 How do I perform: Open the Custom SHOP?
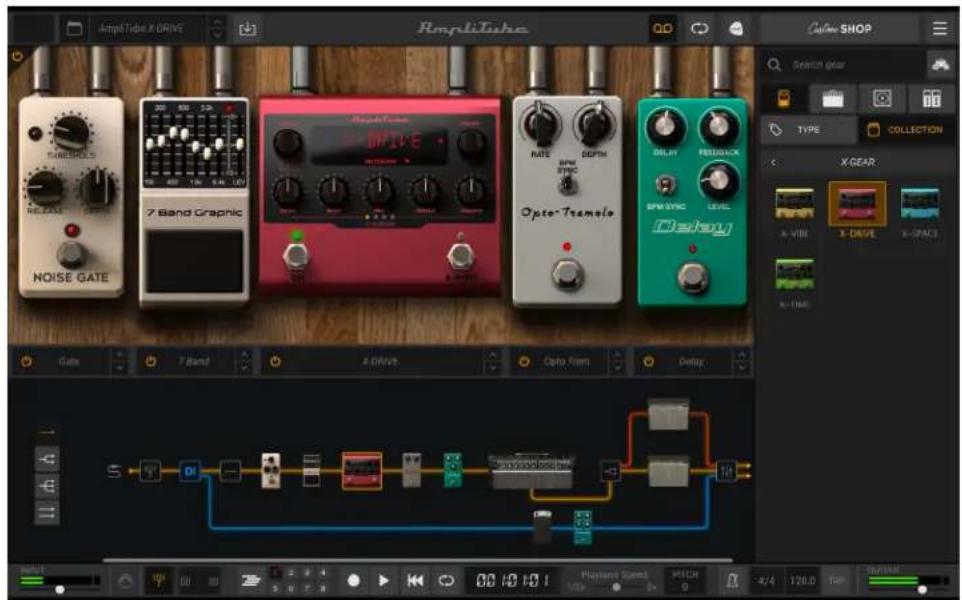tap(839, 29)
